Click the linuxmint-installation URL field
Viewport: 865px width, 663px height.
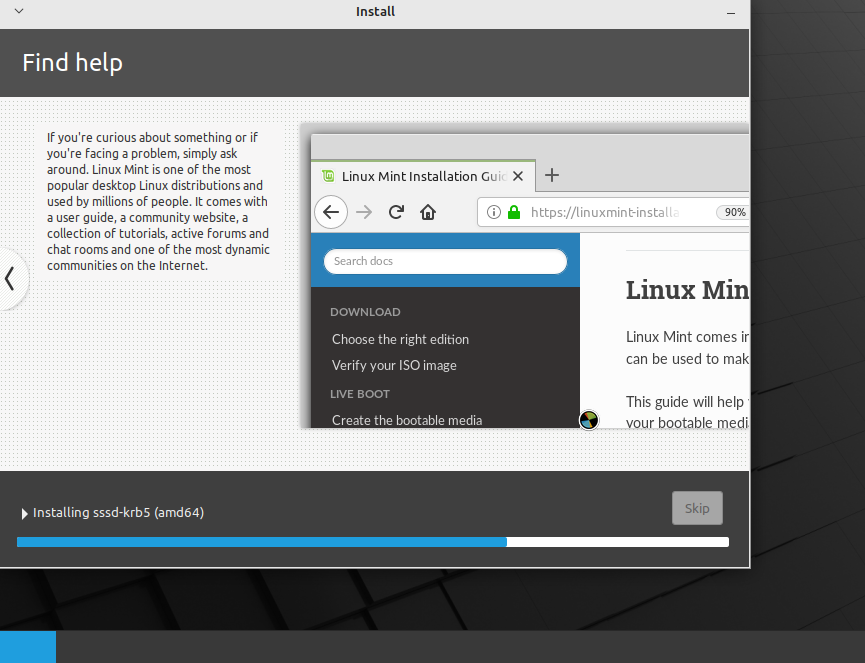pyautogui.click(x=613, y=212)
